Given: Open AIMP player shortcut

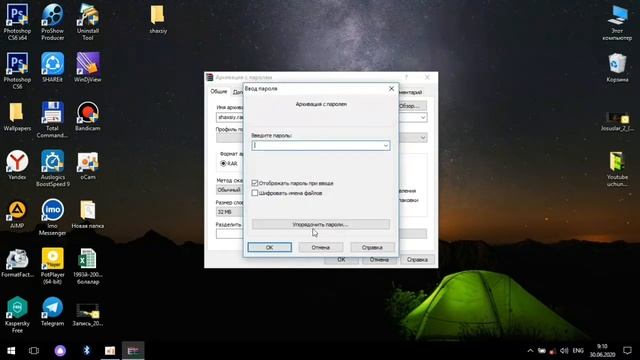Looking at the screenshot, I should 17,214.
